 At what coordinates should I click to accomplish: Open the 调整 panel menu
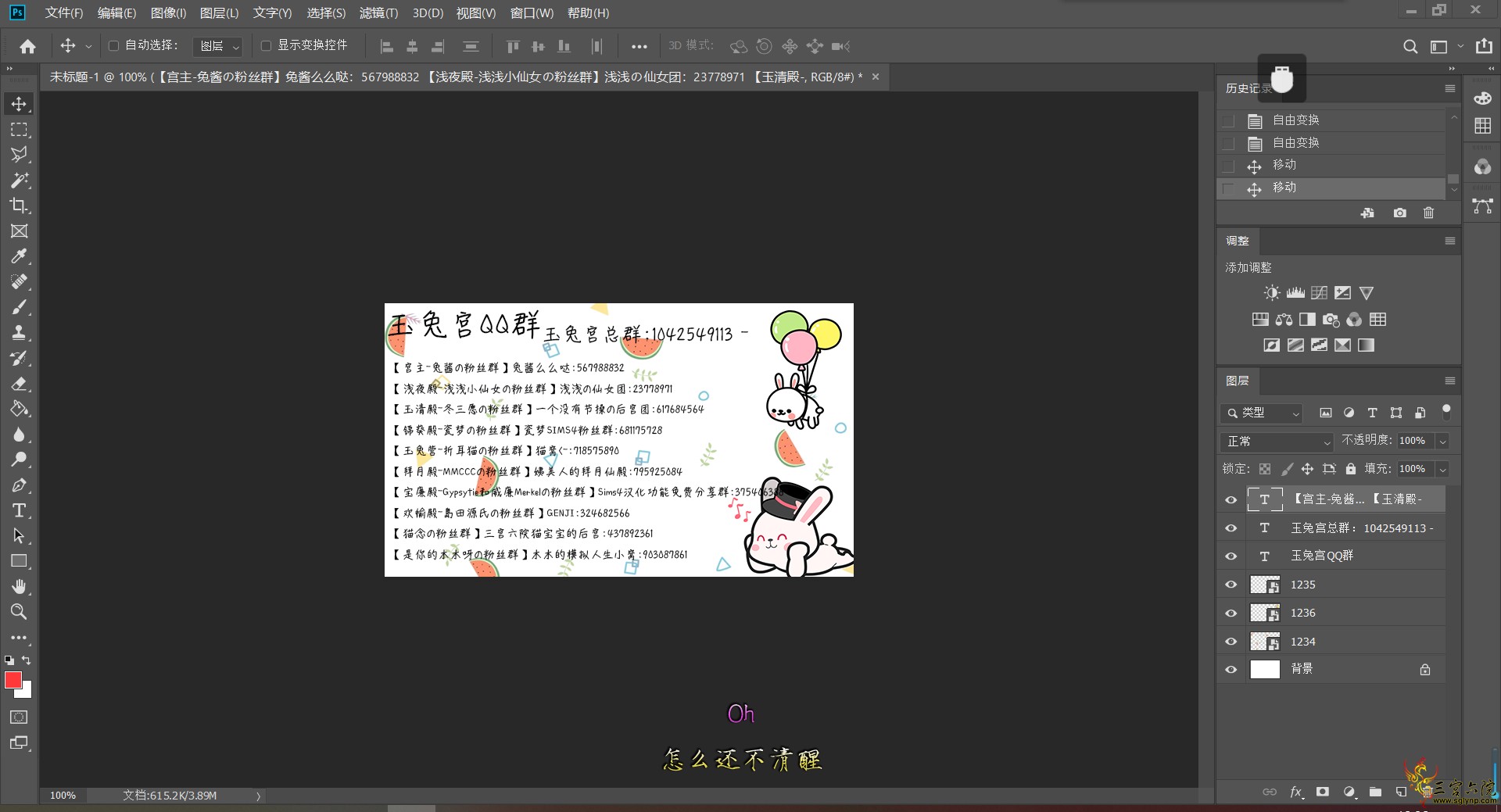[1450, 241]
